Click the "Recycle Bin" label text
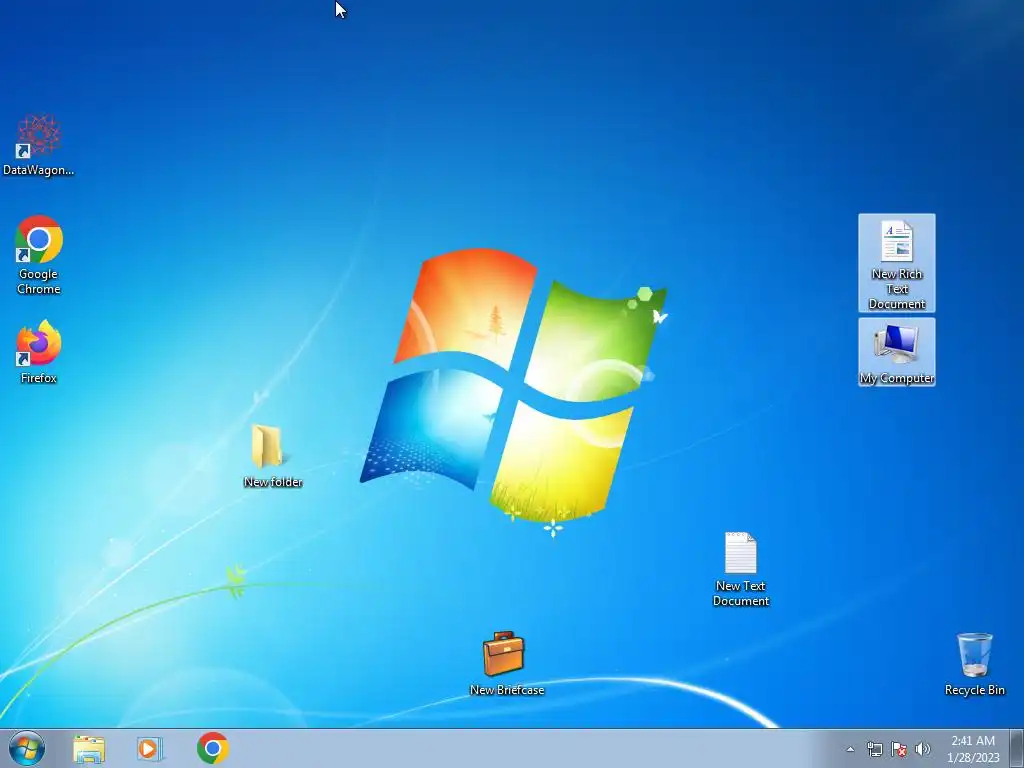This screenshot has width=1024, height=768. 974,690
